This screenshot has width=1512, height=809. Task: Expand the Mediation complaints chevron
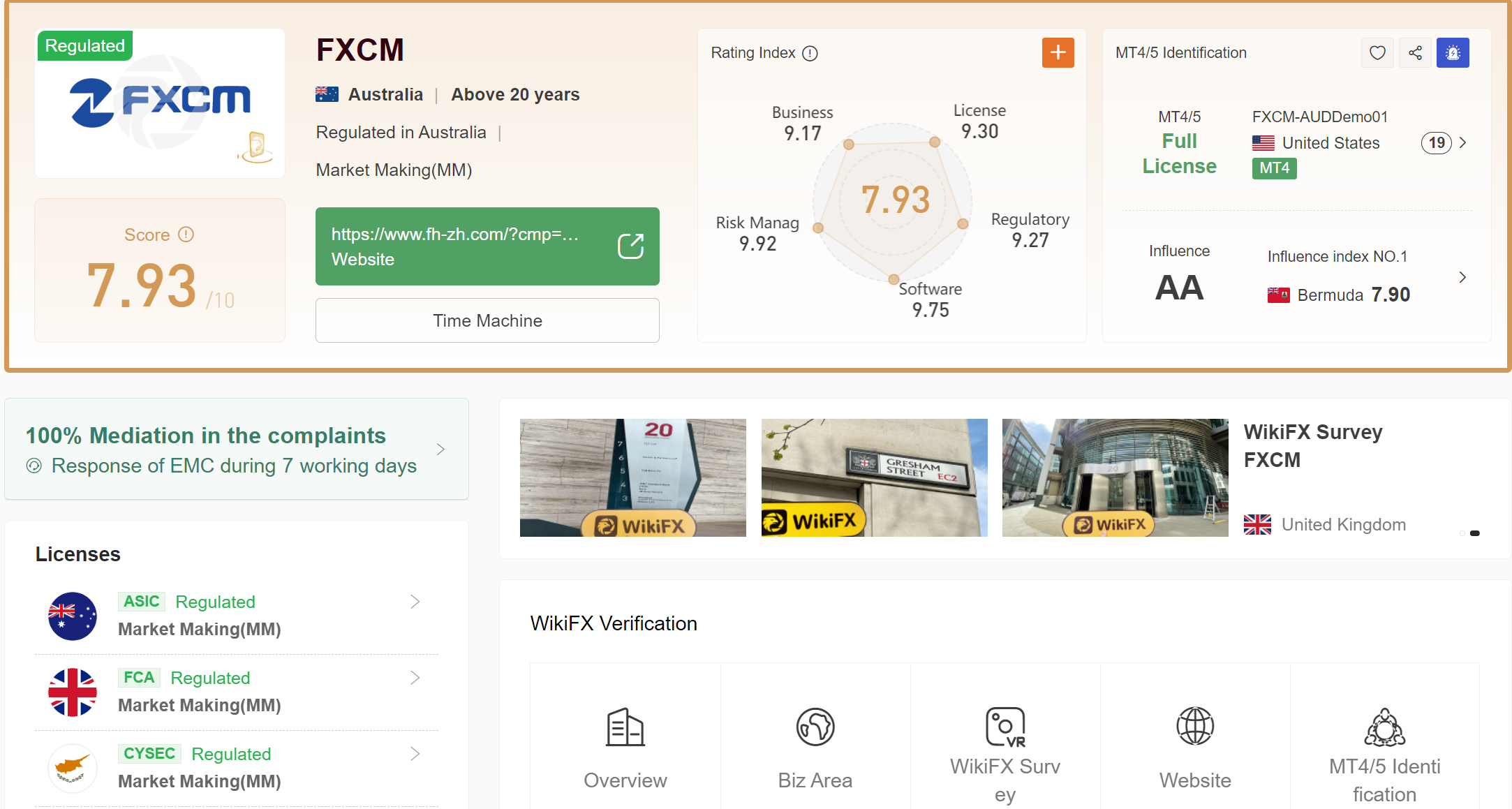coord(440,449)
